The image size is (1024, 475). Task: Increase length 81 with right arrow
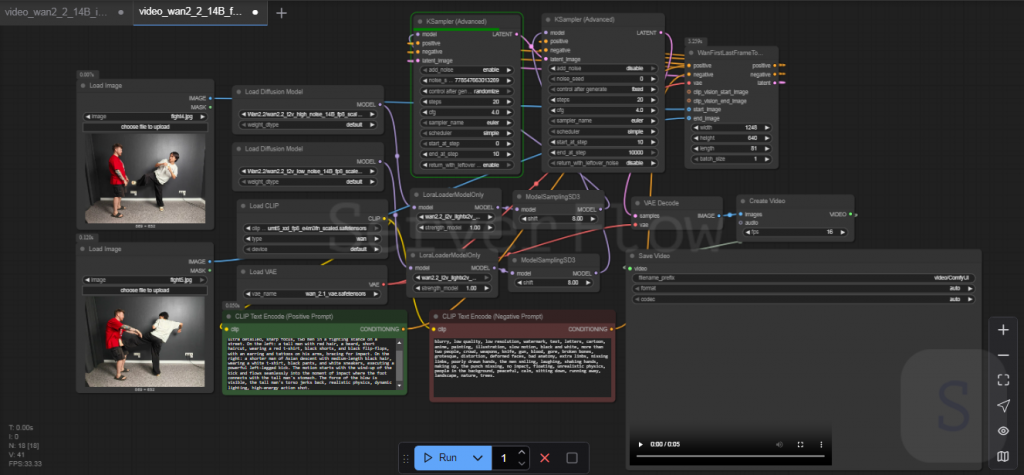(x=767, y=148)
